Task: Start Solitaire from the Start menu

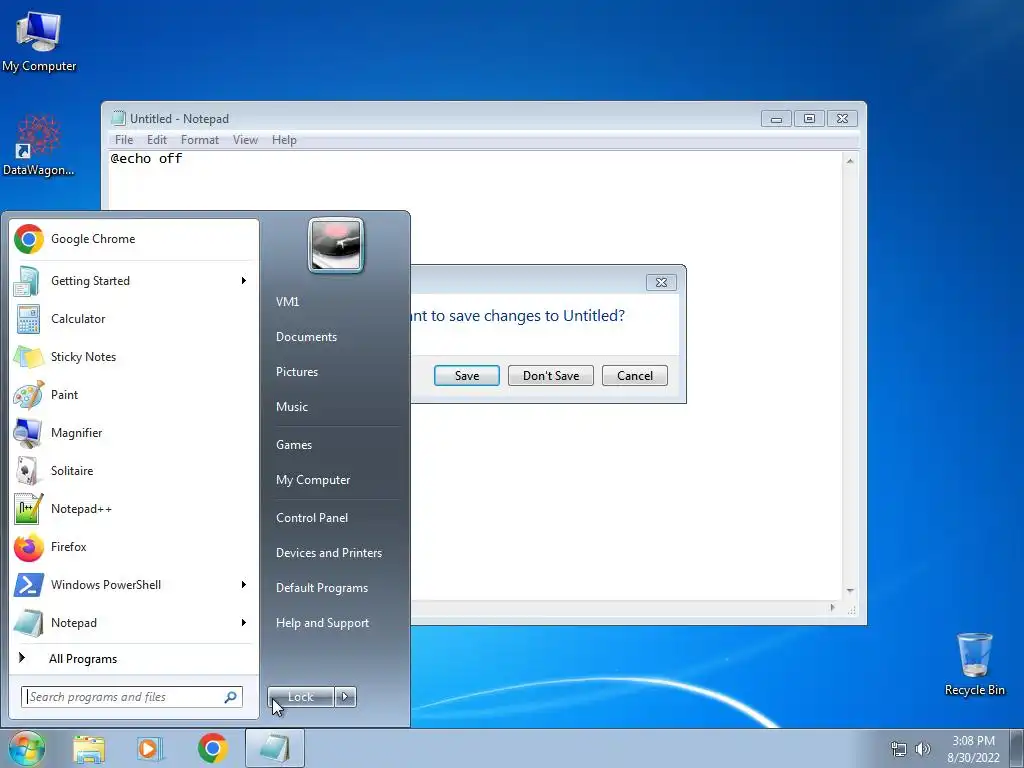Action: point(134,471)
